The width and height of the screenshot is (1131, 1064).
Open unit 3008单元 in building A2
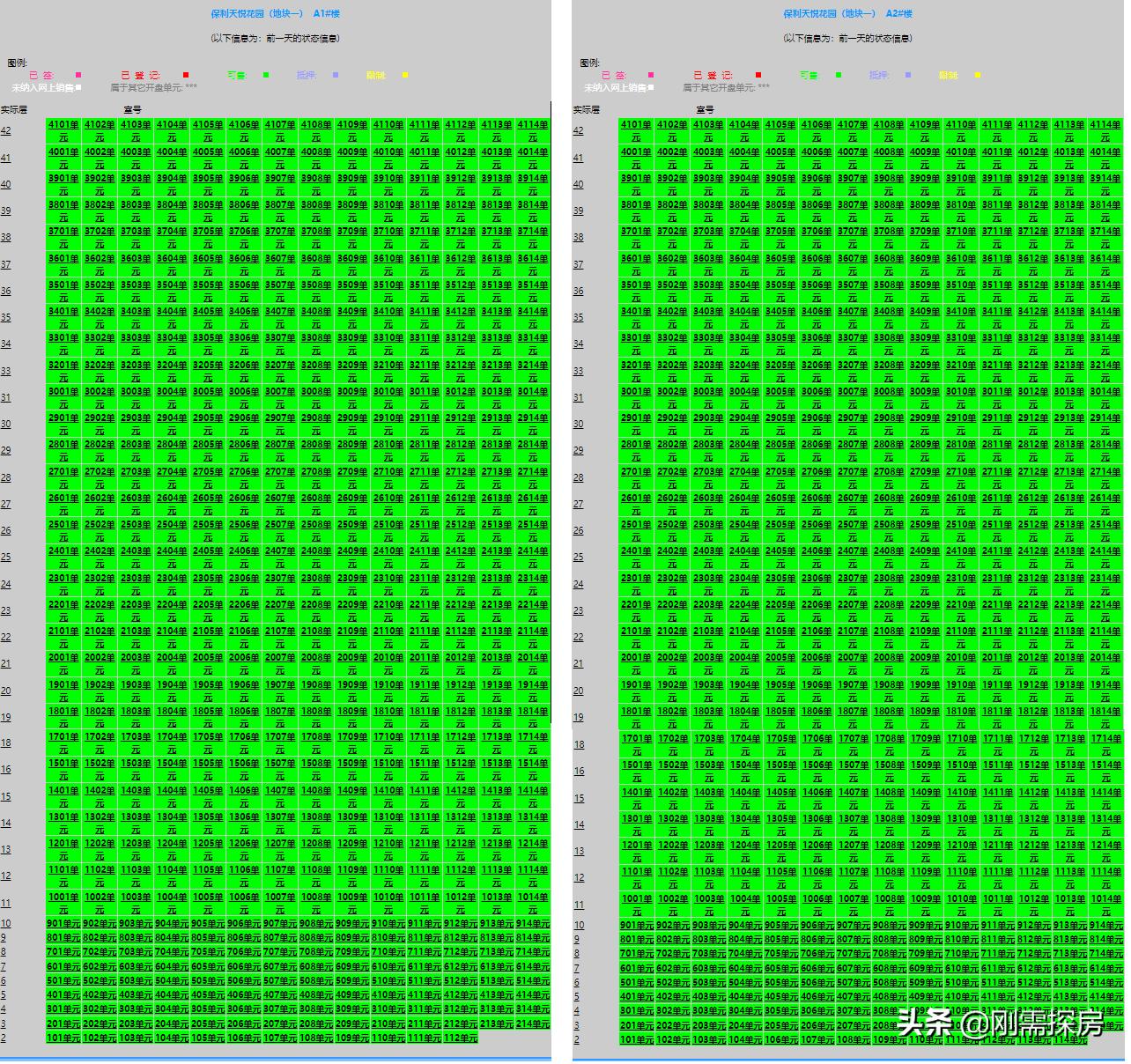888,392
